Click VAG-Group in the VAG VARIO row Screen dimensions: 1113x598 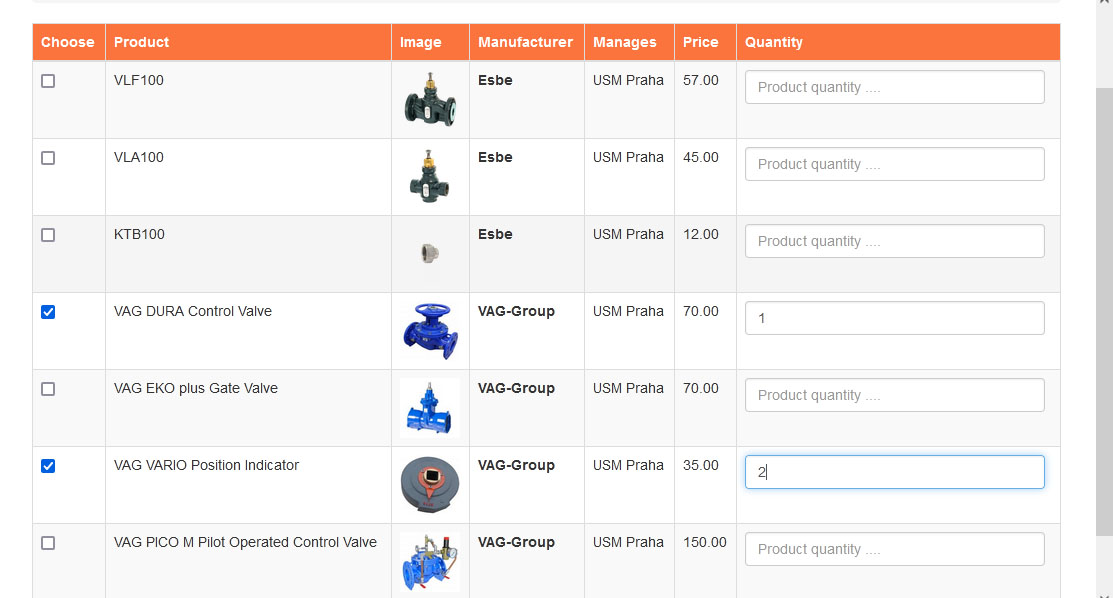point(516,465)
